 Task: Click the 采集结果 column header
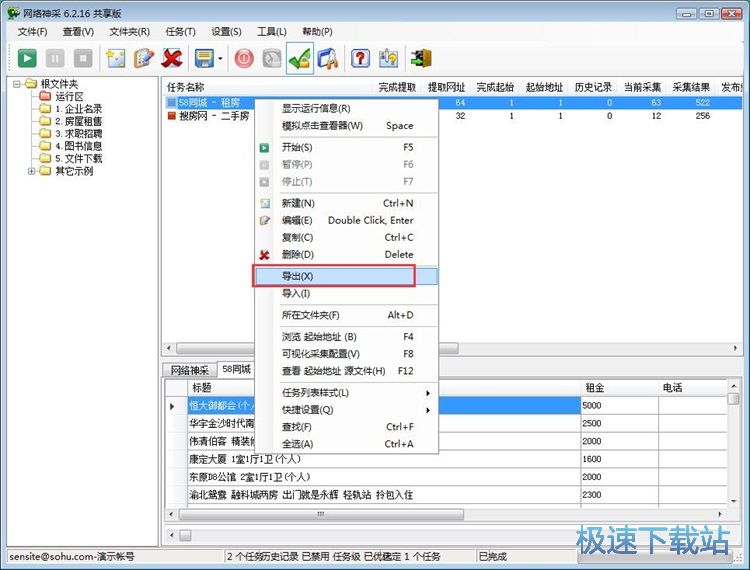click(691, 87)
